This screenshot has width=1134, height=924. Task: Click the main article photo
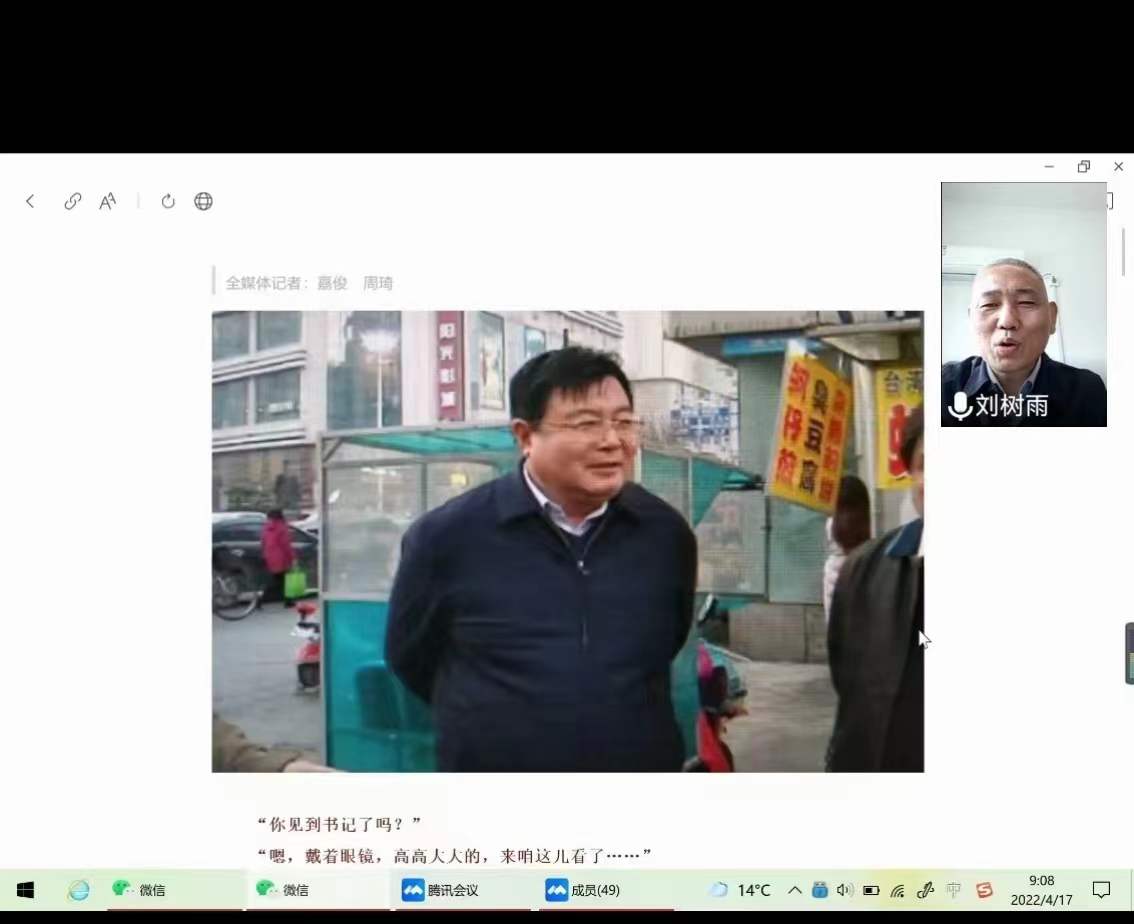(567, 541)
